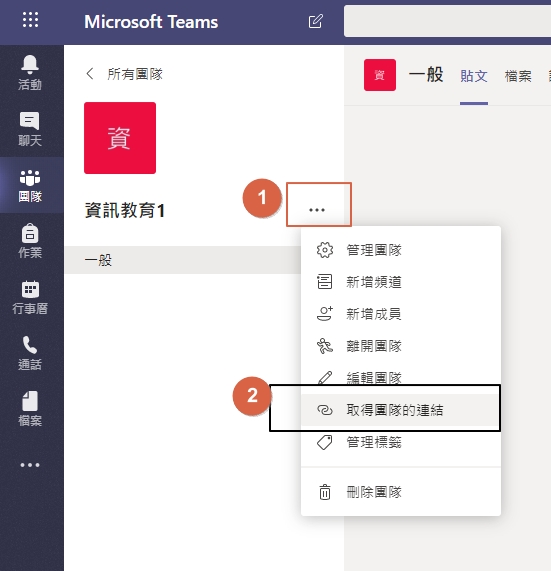Click 刪除團隊 at the menu bottom

401,492
